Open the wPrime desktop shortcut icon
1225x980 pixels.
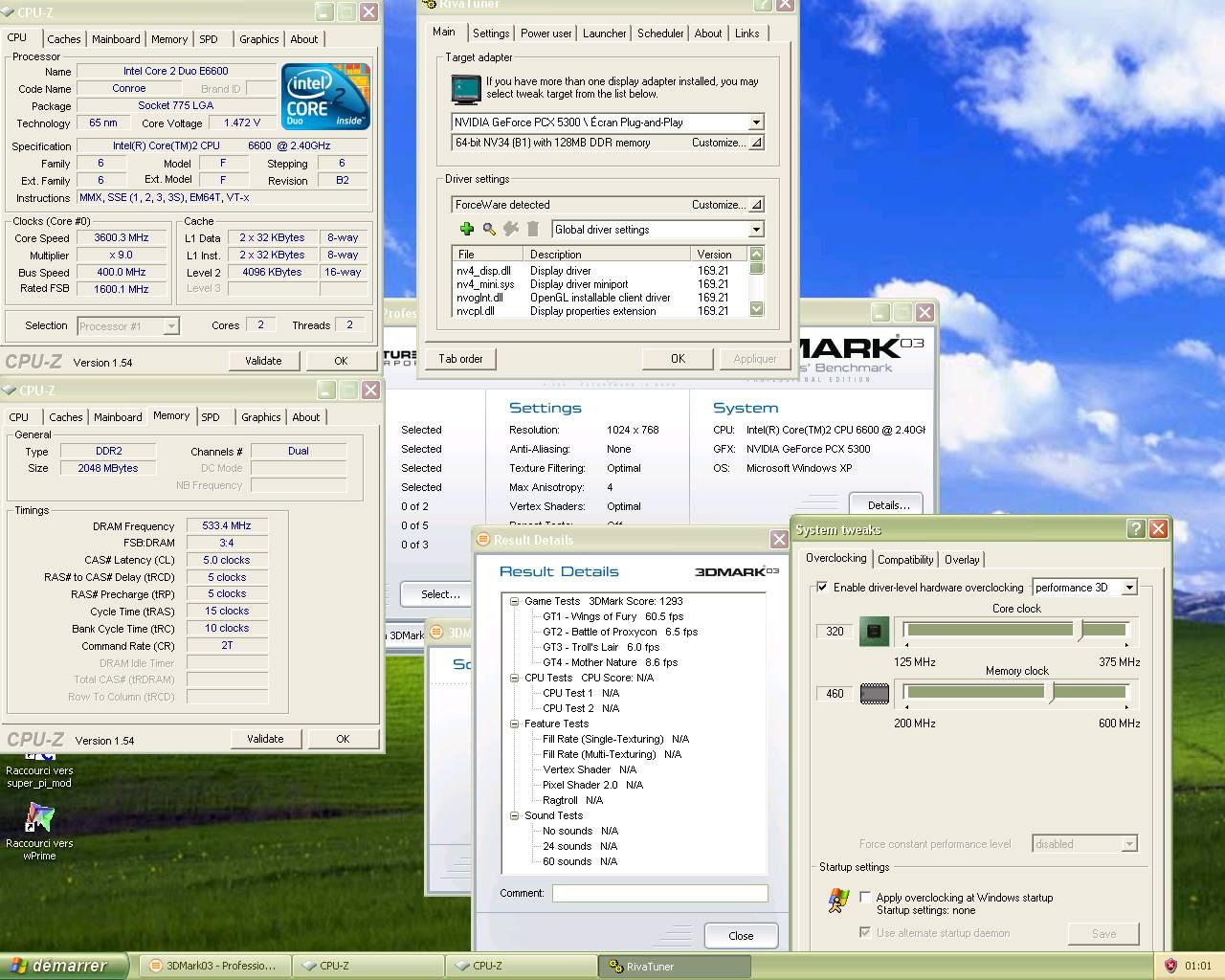coord(39,818)
